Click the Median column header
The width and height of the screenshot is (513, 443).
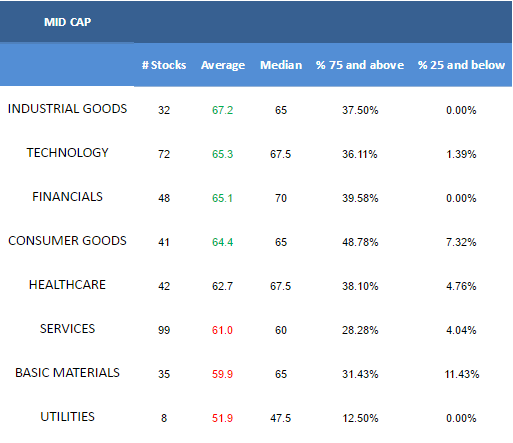[x=281, y=65]
